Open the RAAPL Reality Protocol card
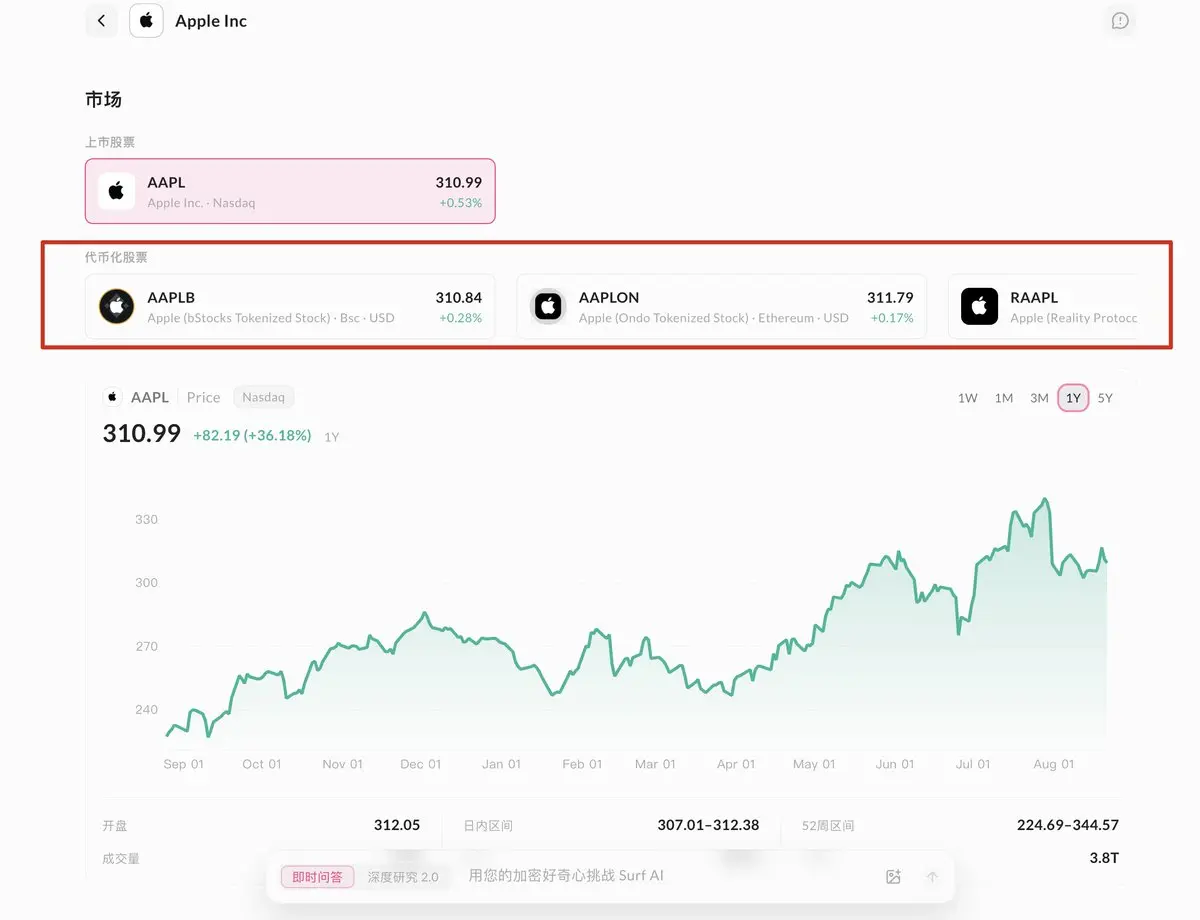The height and width of the screenshot is (920, 1200). coord(1043,307)
